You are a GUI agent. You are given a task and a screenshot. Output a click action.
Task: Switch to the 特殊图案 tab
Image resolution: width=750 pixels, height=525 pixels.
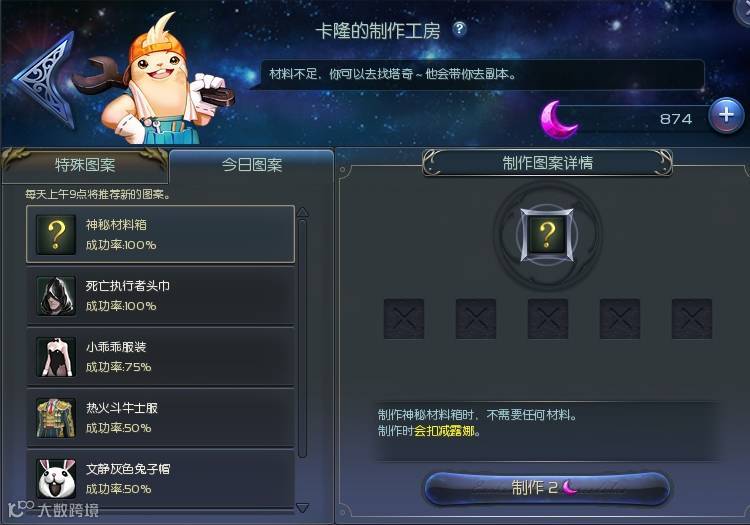(x=85, y=165)
